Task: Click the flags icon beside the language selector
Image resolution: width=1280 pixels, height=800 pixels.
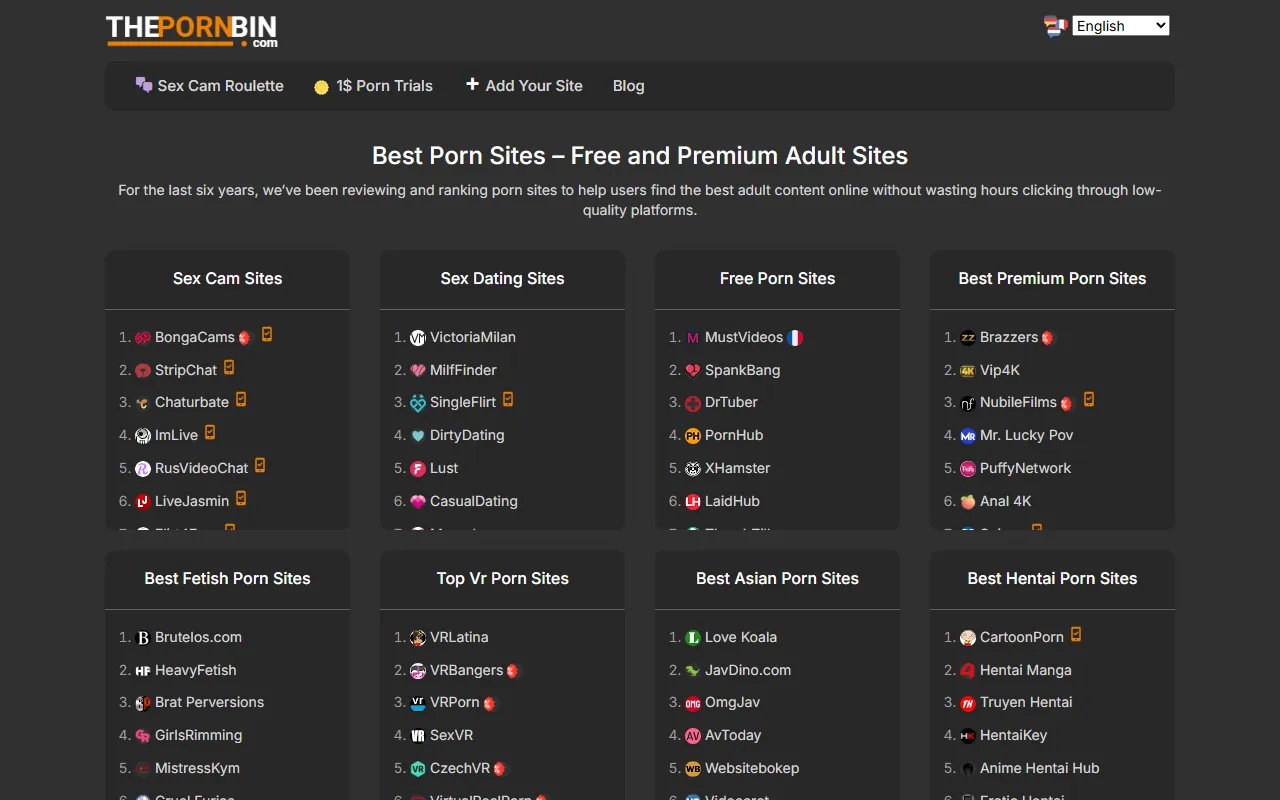Action: (x=1055, y=26)
